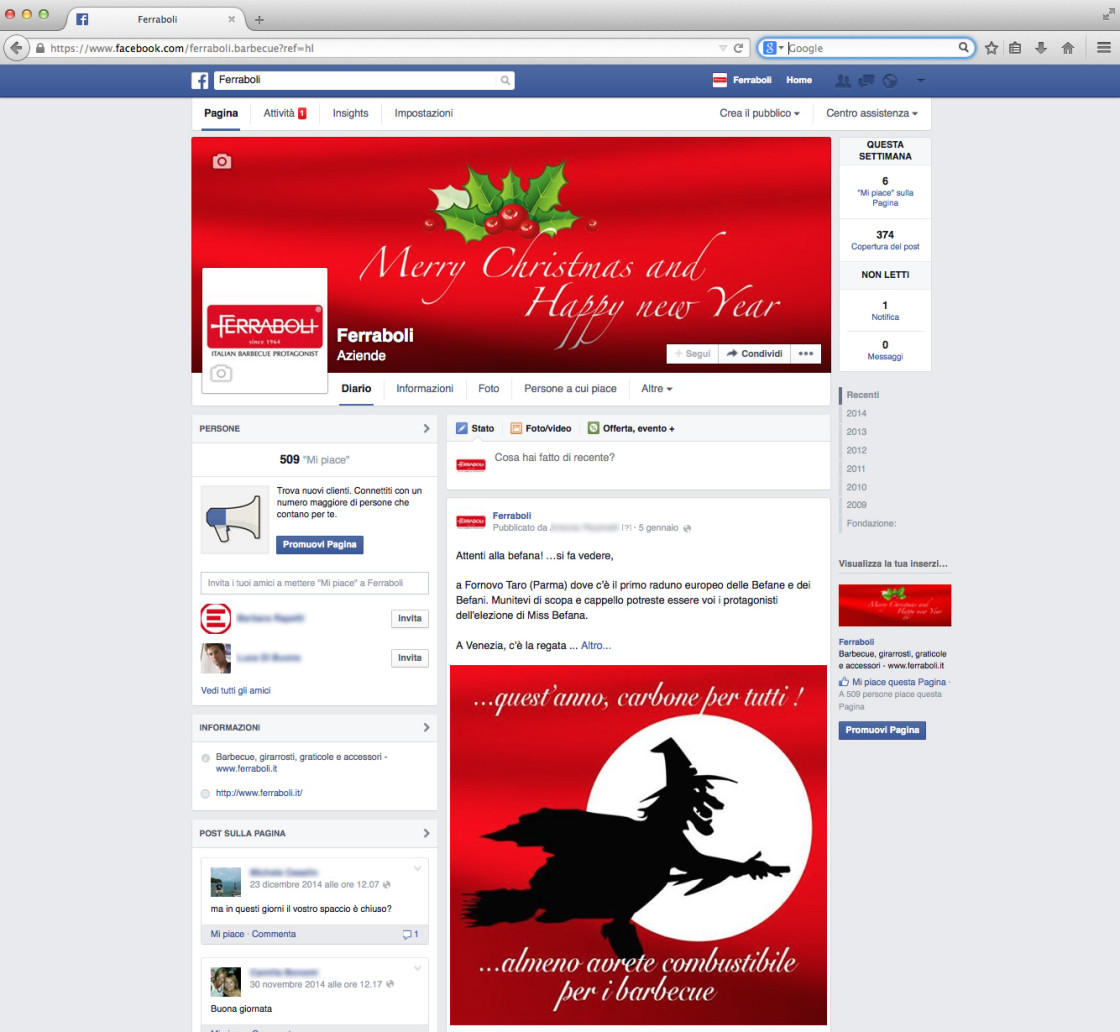Open URL history dropdown arrow
Screen dimensions: 1120x1032
coord(723,48)
